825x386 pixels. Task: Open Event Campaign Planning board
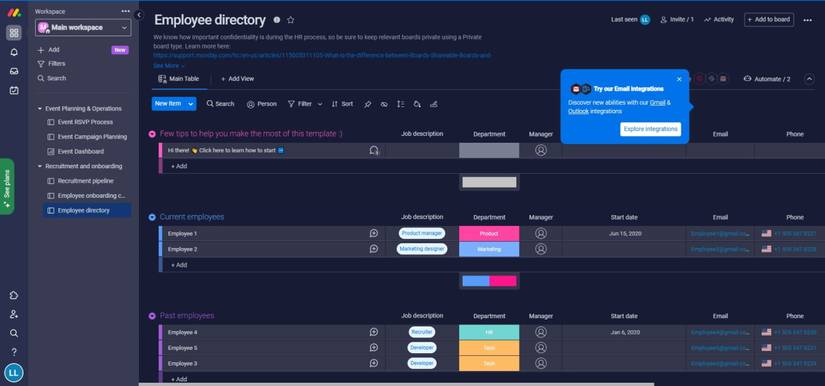(x=92, y=137)
